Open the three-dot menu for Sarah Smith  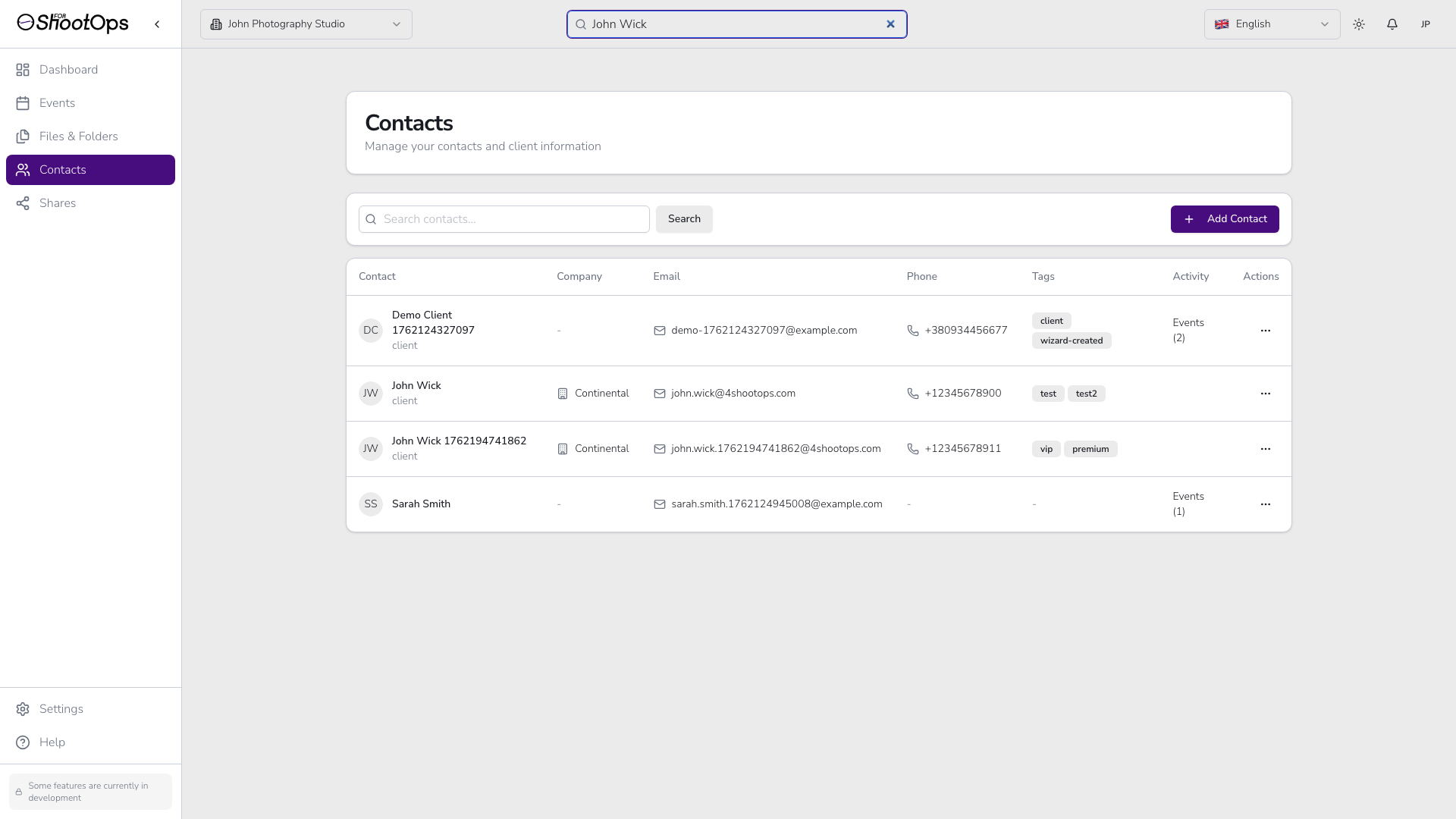1265,504
